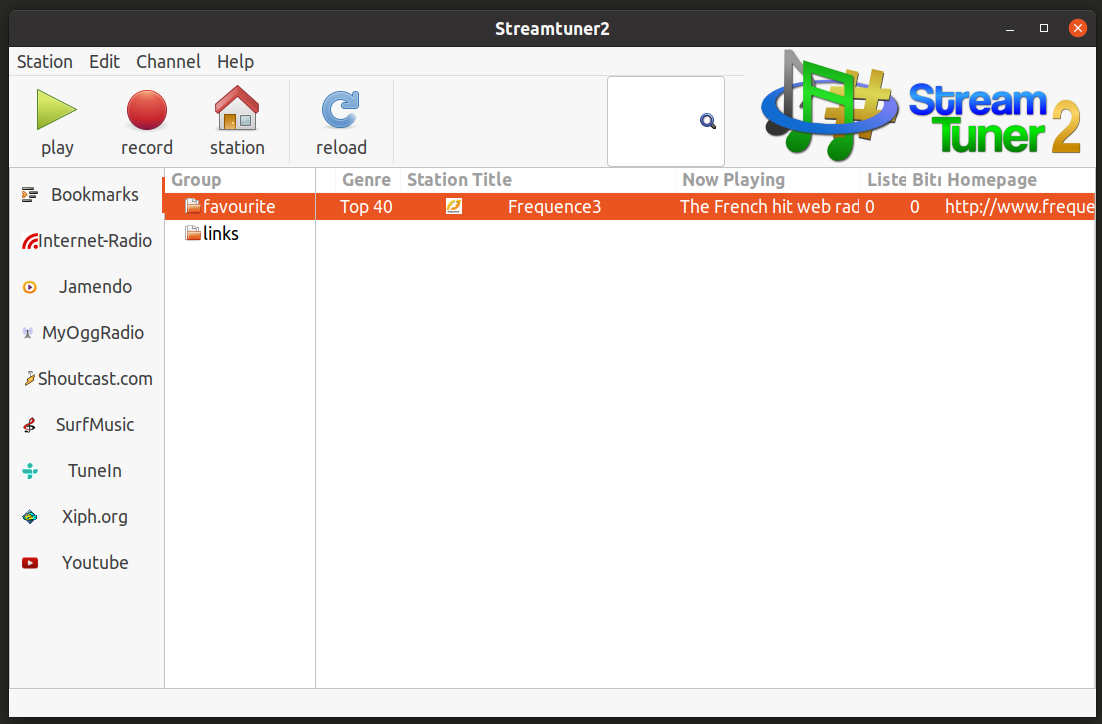
Task: Open the Edit menu
Action: 104,62
